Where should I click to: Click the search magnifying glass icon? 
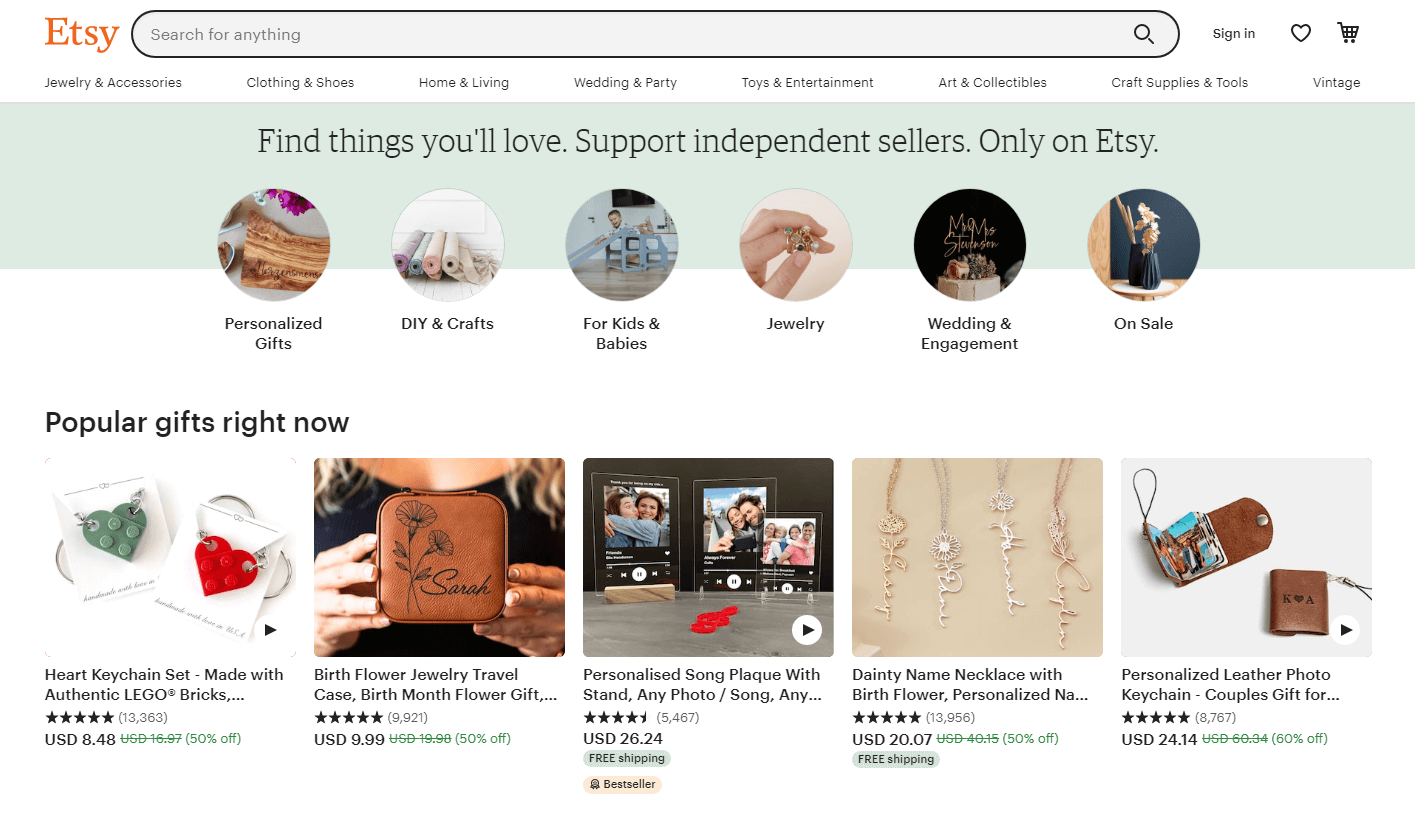pos(1143,33)
